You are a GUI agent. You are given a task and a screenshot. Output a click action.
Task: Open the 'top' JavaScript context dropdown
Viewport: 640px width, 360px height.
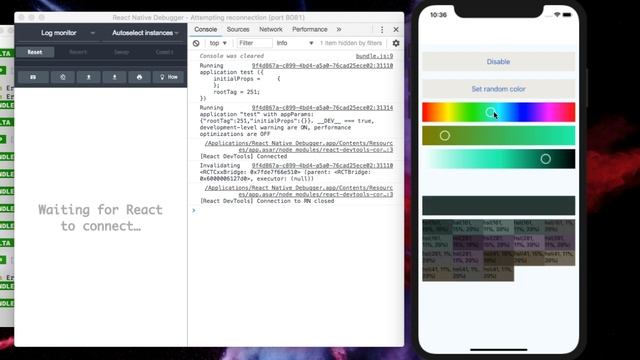click(x=218, y=43)
